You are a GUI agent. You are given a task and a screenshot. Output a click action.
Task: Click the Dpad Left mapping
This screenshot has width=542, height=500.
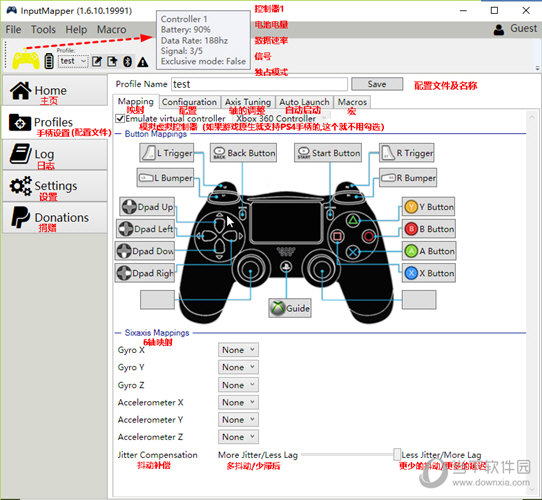[x=145, y=229]
